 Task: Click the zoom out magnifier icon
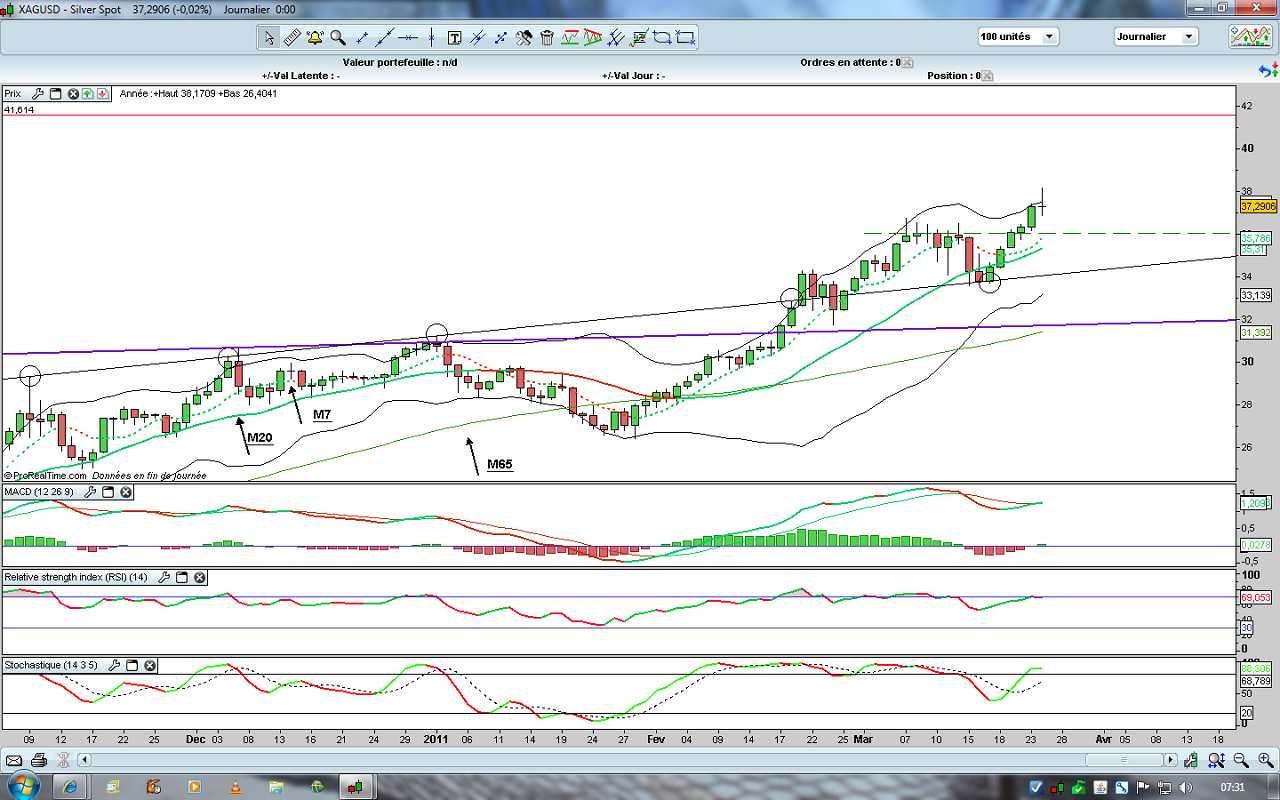coord(1242,760)
